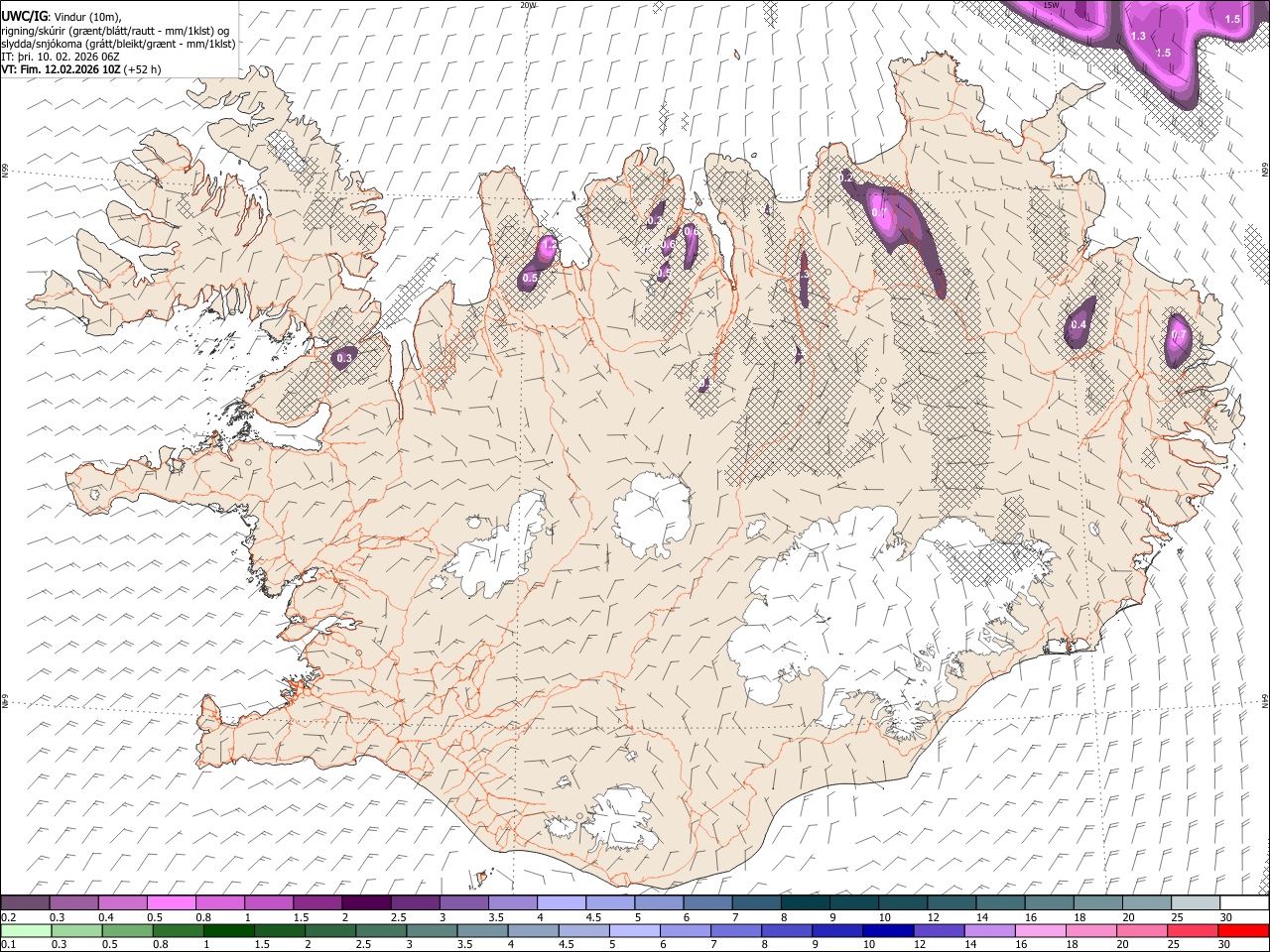Image resolution: width=1270 pixels, height=952 pixels.
Task: Pick the dark green 1 swatch in the rain scale
Action: point(229,930)
